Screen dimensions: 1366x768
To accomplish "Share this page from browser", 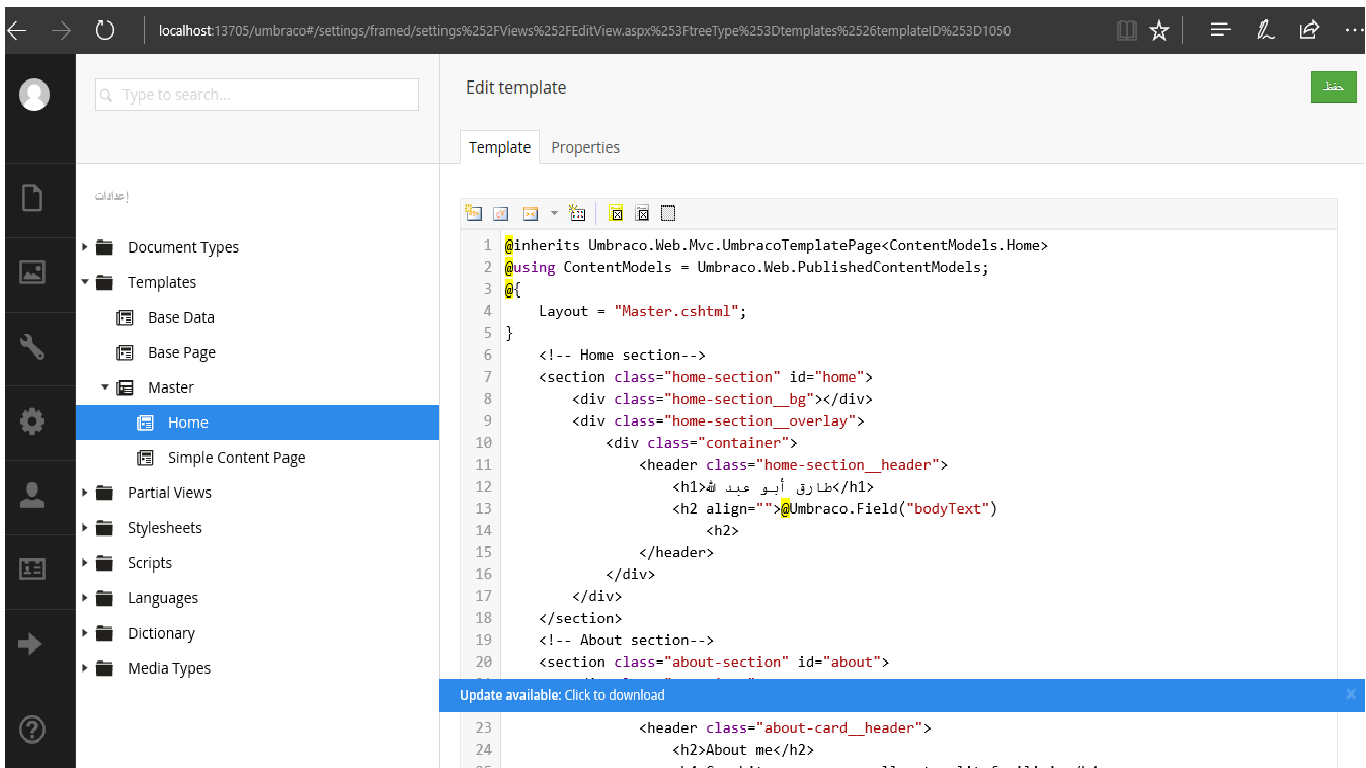I will tap(1309, 31).
